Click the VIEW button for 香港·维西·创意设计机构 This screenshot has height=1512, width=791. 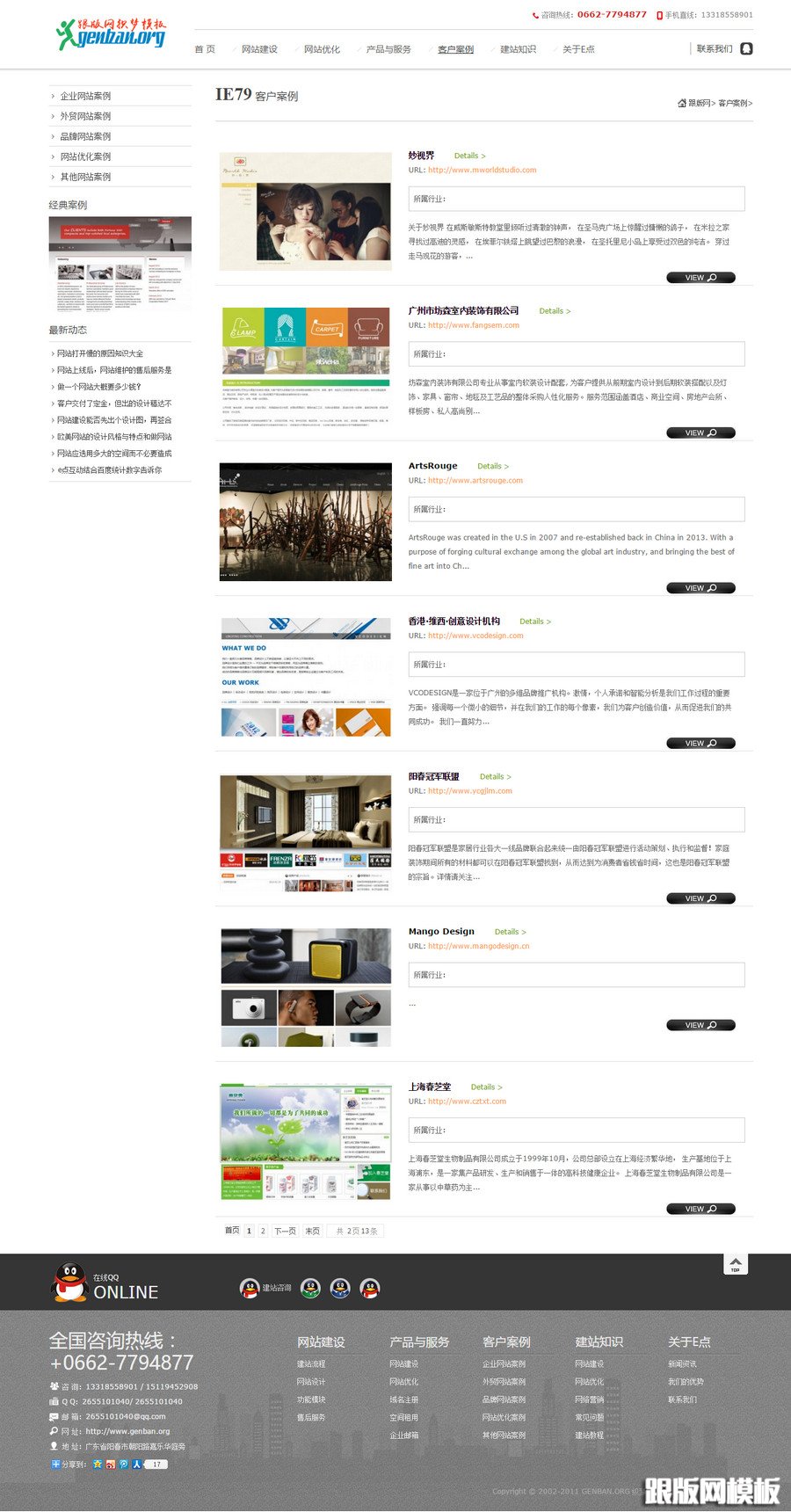click(700, 744)
